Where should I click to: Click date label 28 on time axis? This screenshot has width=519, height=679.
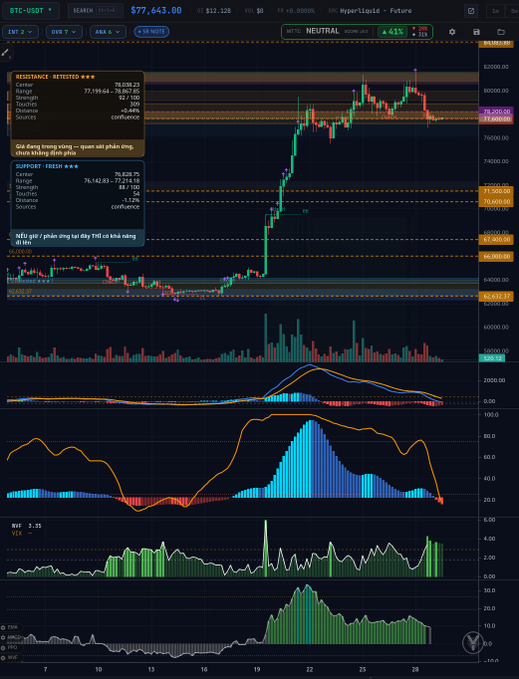pyautogui.click(x=415, y=669)
